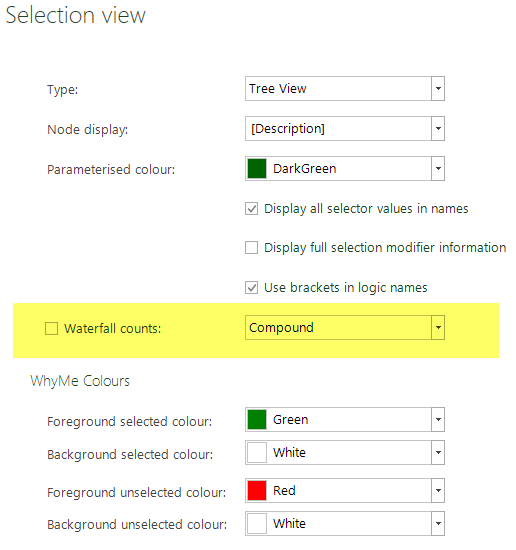Click the white Background unselected colour swatch
The width and height of the screenshot is (516, 550).
coord(257,523)
